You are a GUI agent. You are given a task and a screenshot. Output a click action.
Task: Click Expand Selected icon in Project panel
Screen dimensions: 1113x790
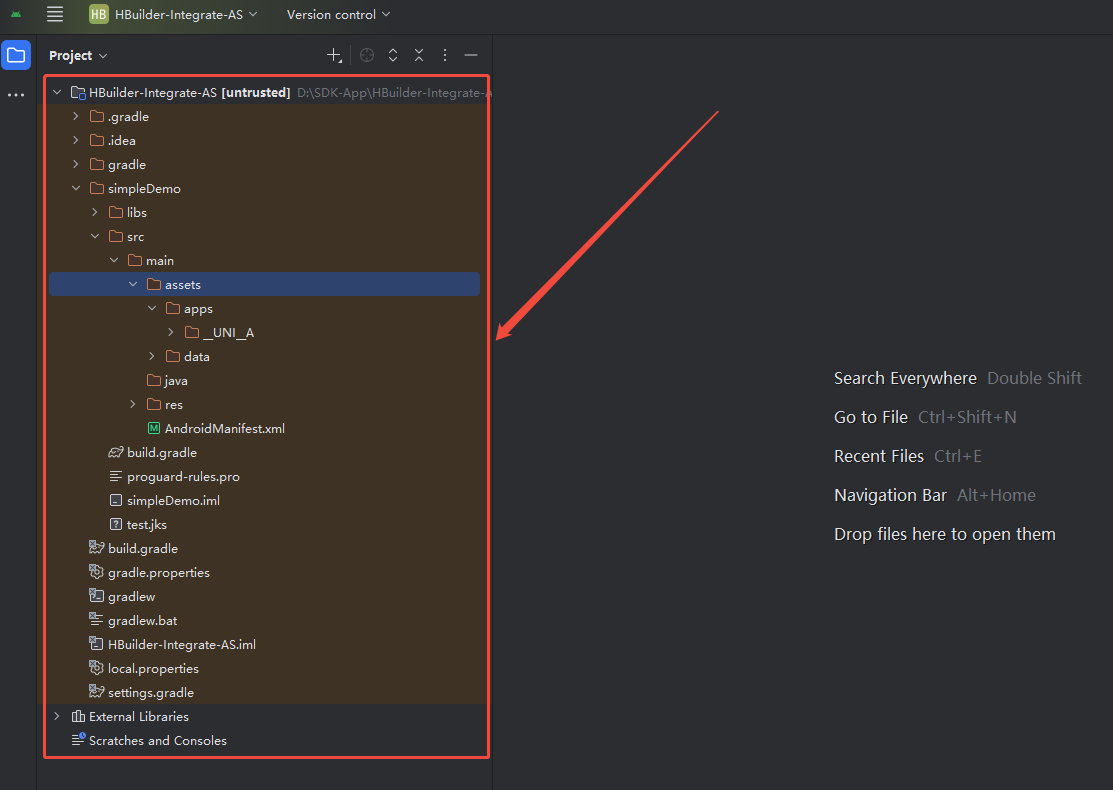(x=393, y=55)
